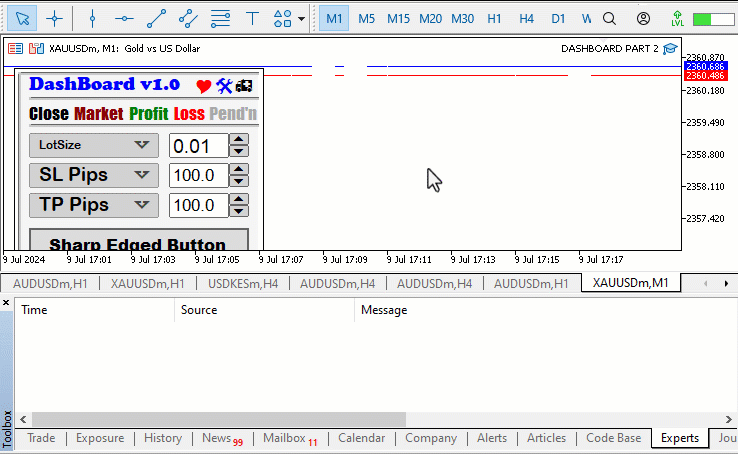Switch to XAUUSDm,H1 chart tab
The width and height of the screenshot is (738, 454).
click(147, 284)
